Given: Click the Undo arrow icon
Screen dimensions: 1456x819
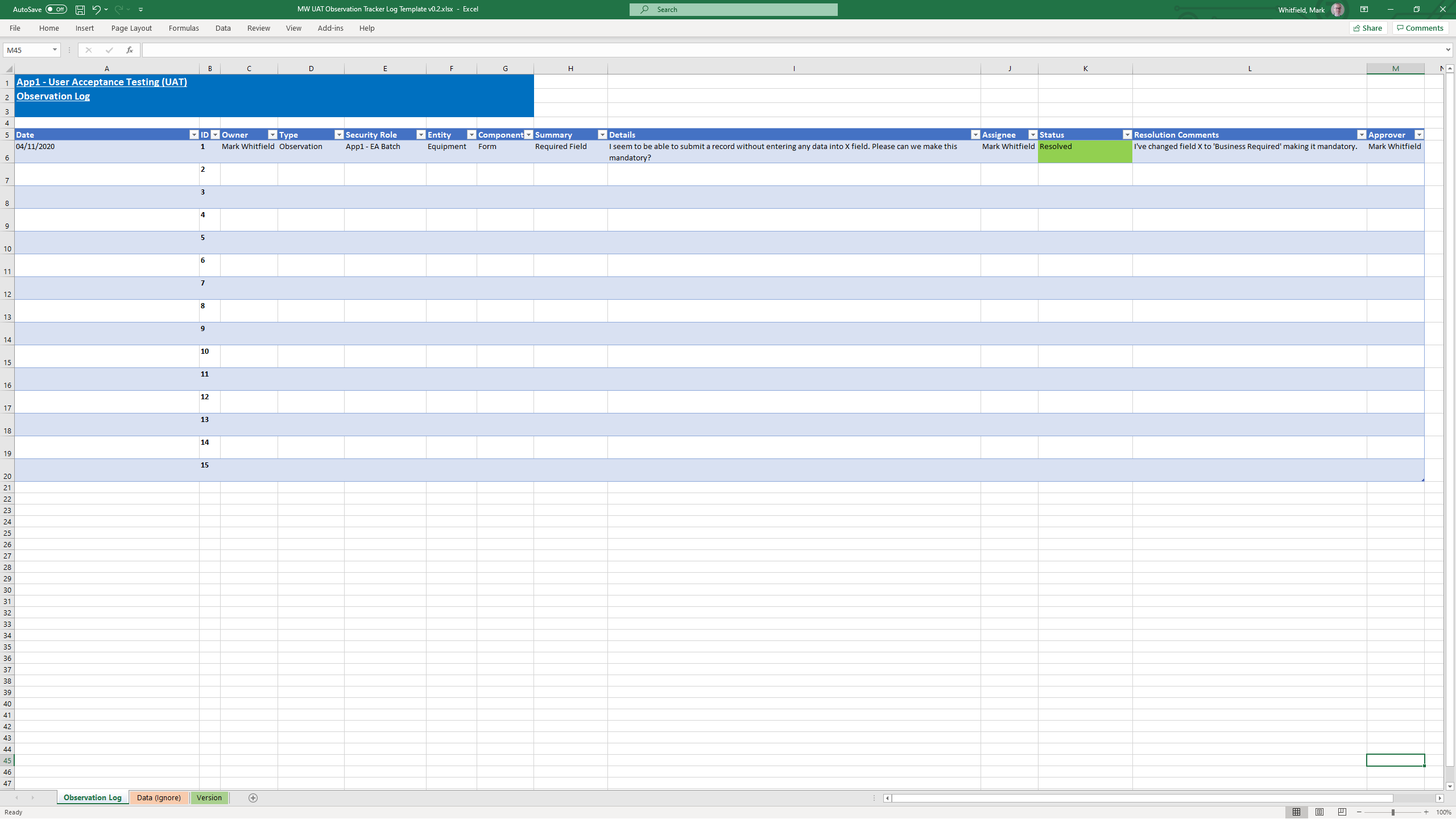Looking at the screenshot, I should pos(96,10).
